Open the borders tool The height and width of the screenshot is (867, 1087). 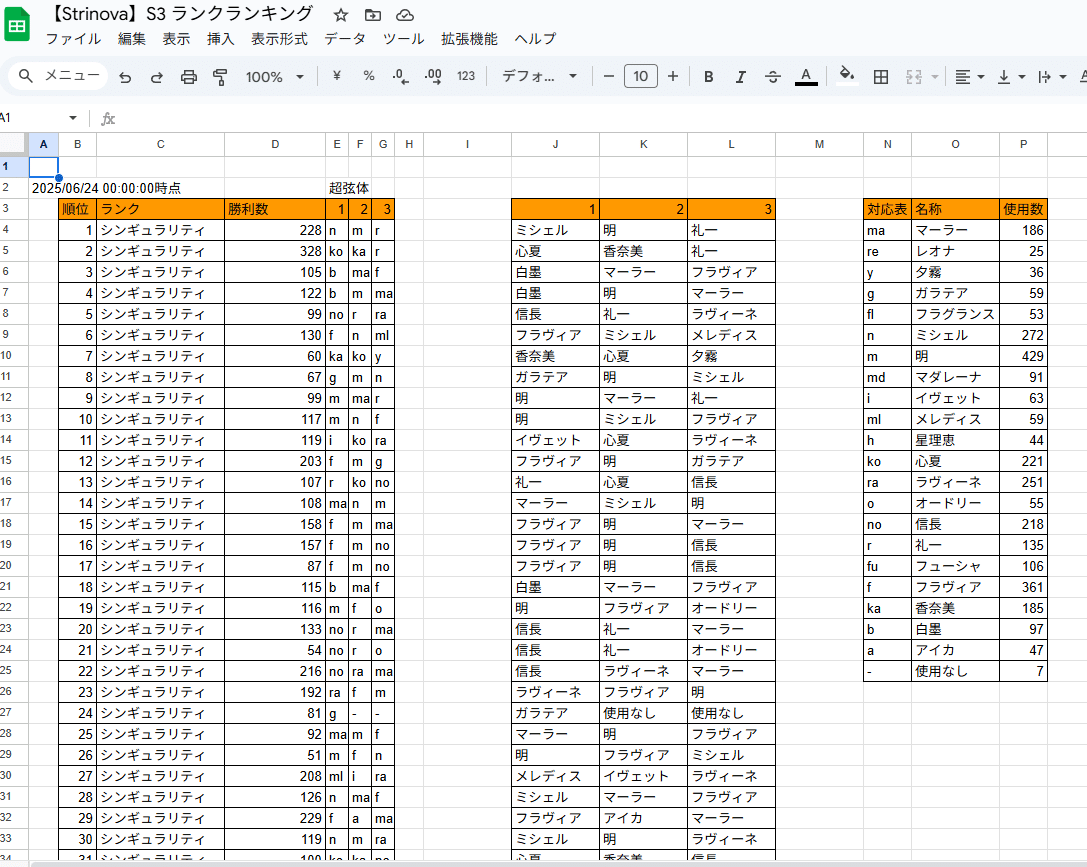coord(880,76)
